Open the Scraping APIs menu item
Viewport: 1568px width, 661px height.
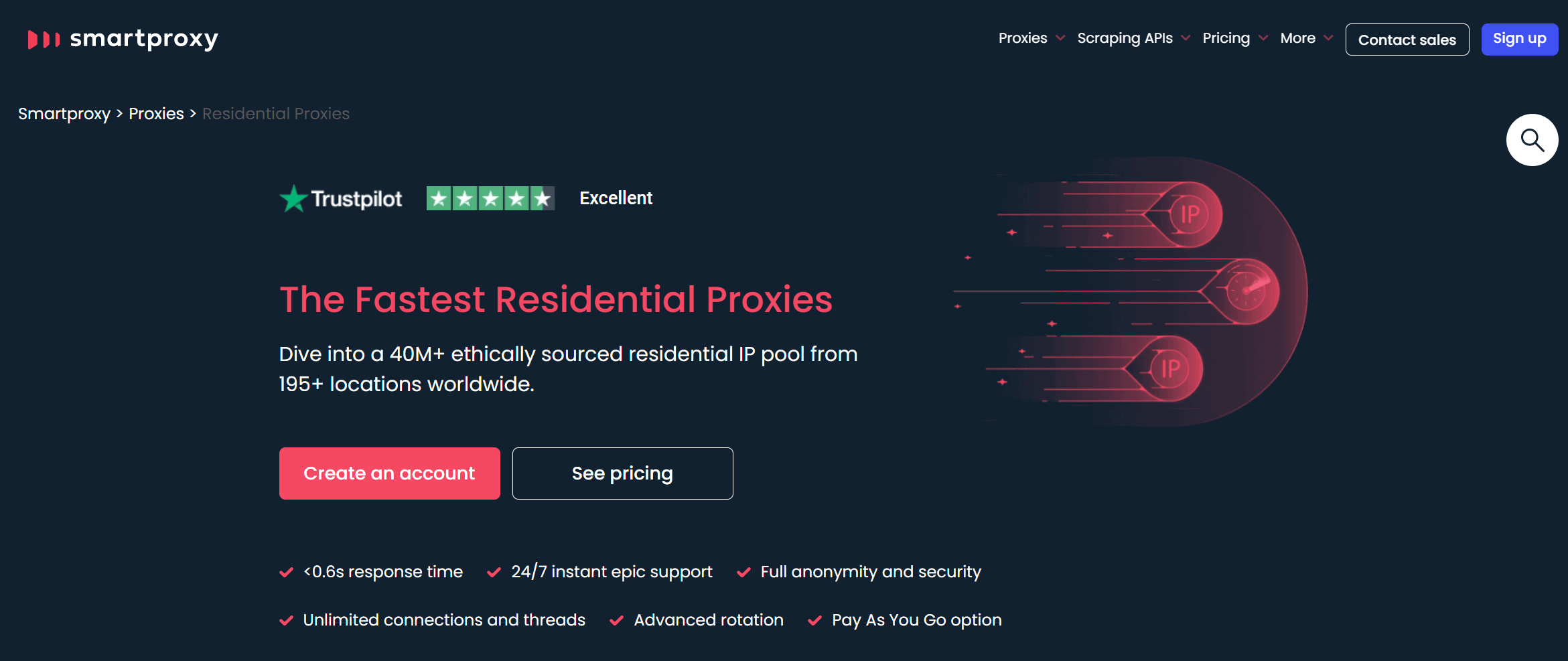click(x=1125, y=38)
